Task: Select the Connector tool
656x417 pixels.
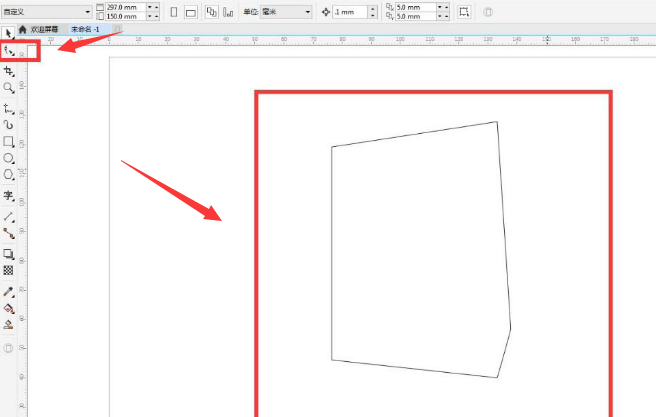Action: (8, 233)
